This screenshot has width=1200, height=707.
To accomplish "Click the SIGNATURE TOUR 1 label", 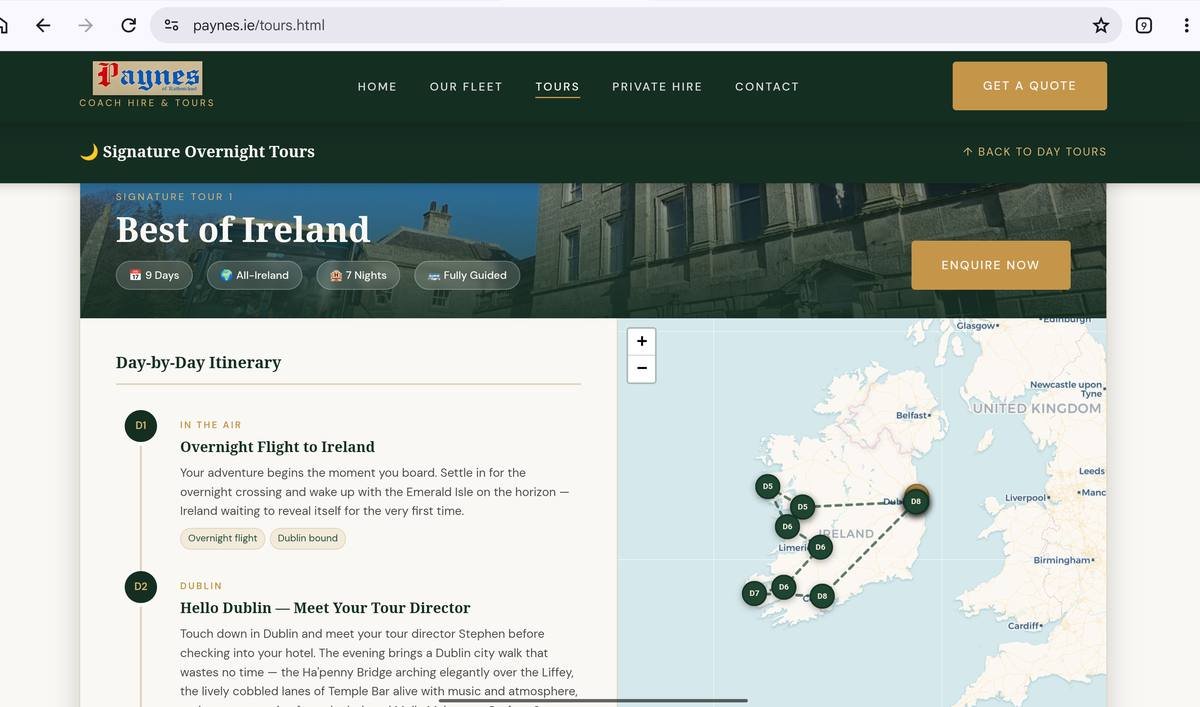I will [174, 197].
